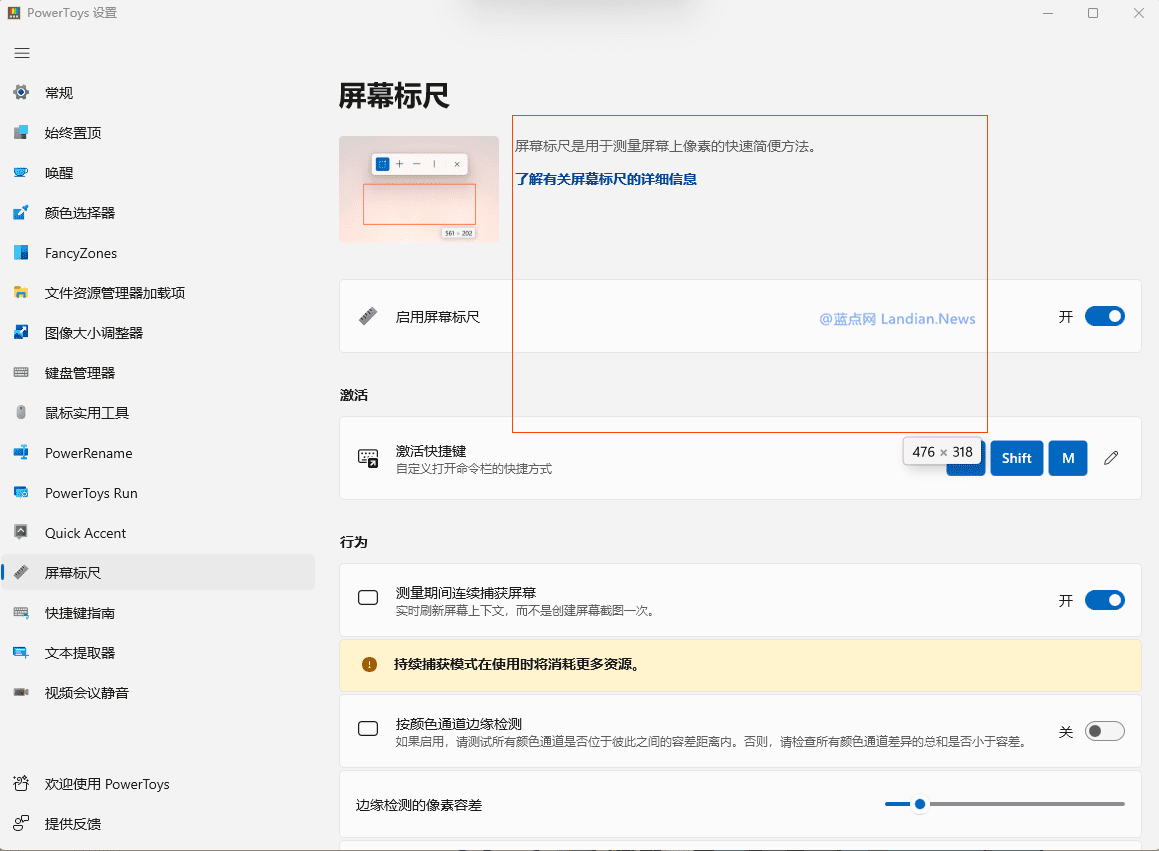Open the PowerRename settings page

[x=88, y=453]
